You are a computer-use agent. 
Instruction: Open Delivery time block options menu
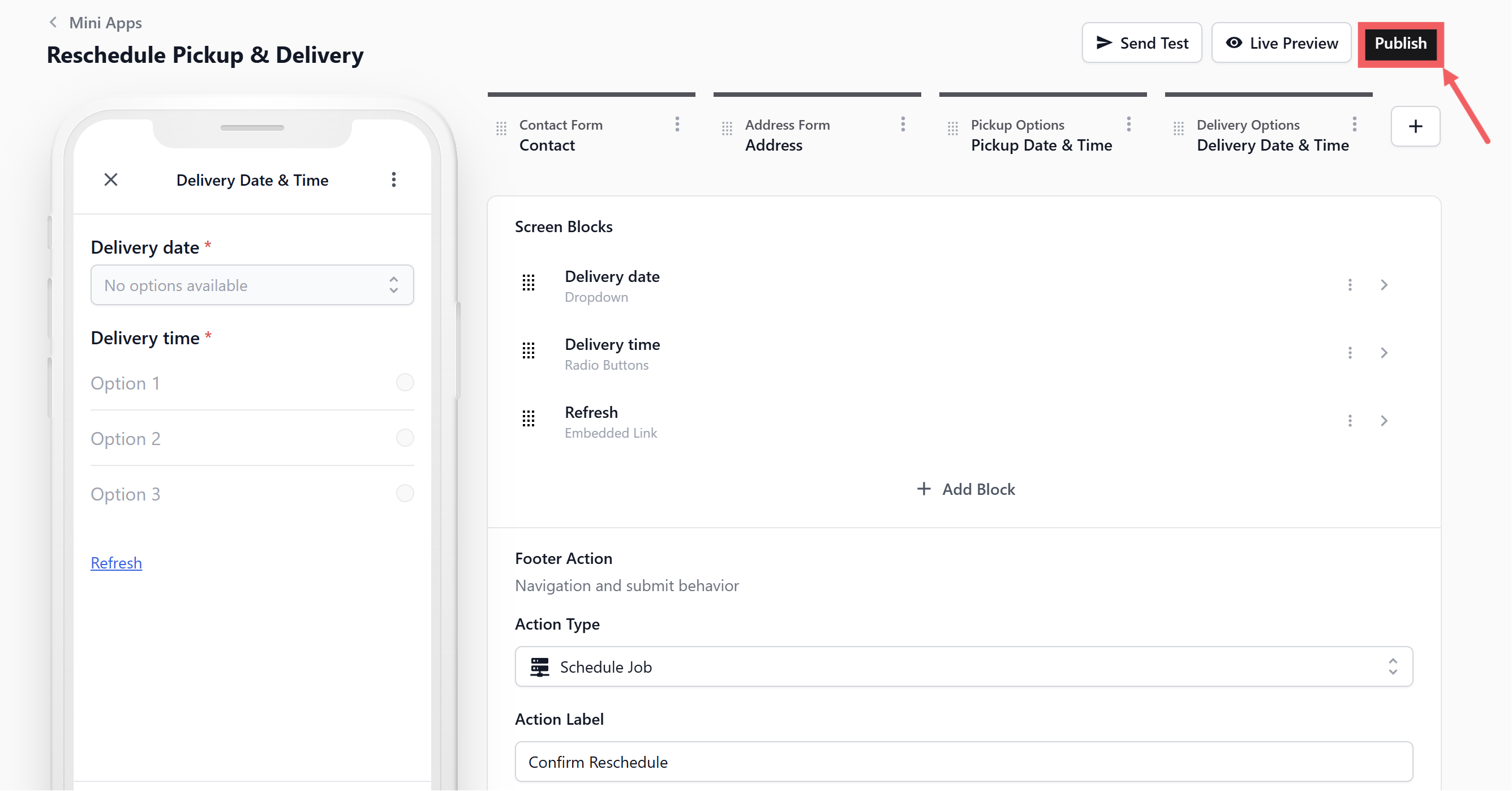coord(1350,352)
